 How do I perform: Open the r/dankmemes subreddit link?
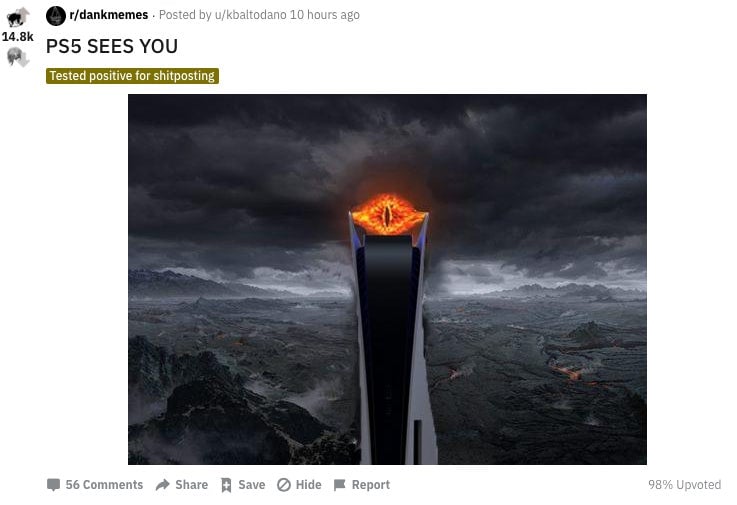coord(109,15)
